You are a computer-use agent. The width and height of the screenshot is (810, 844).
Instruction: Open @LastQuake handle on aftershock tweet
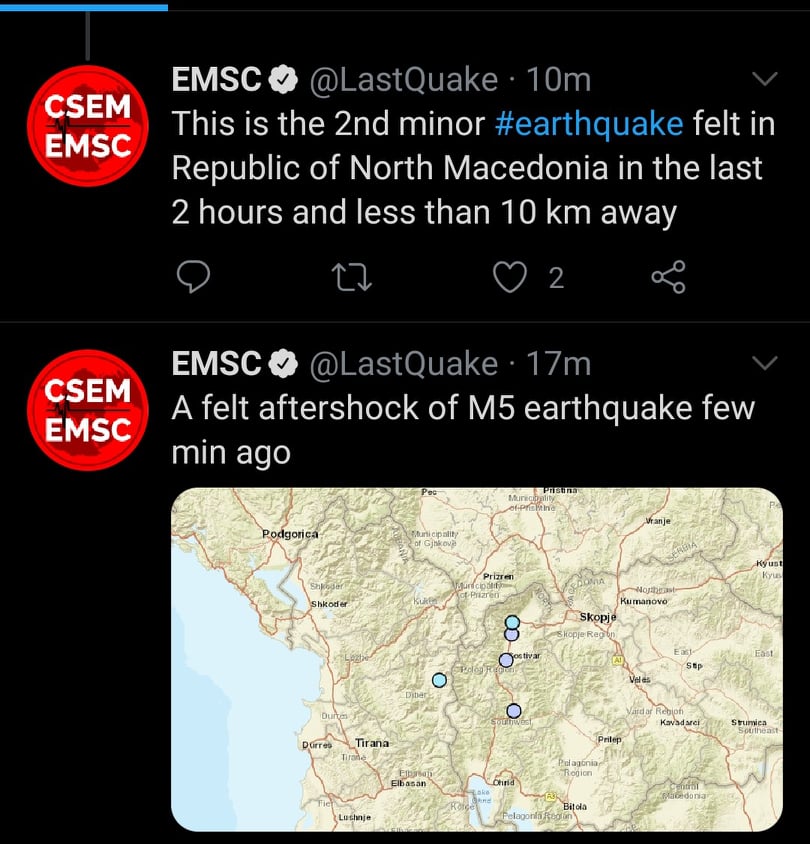point(404,364)
